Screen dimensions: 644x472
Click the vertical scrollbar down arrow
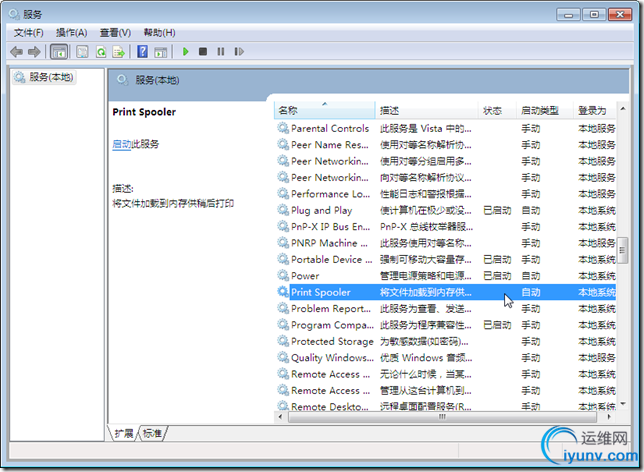click(623, 404)
